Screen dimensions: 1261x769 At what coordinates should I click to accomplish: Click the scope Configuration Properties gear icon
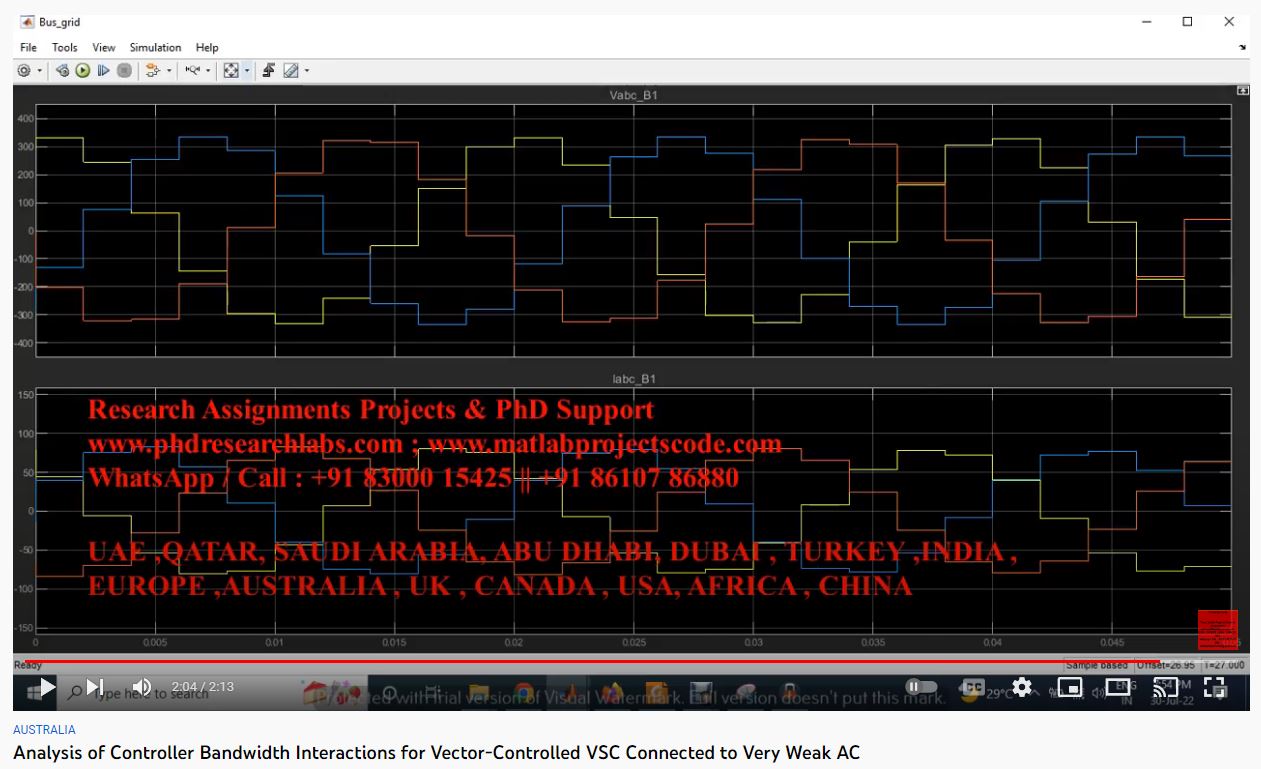point(24,71)
